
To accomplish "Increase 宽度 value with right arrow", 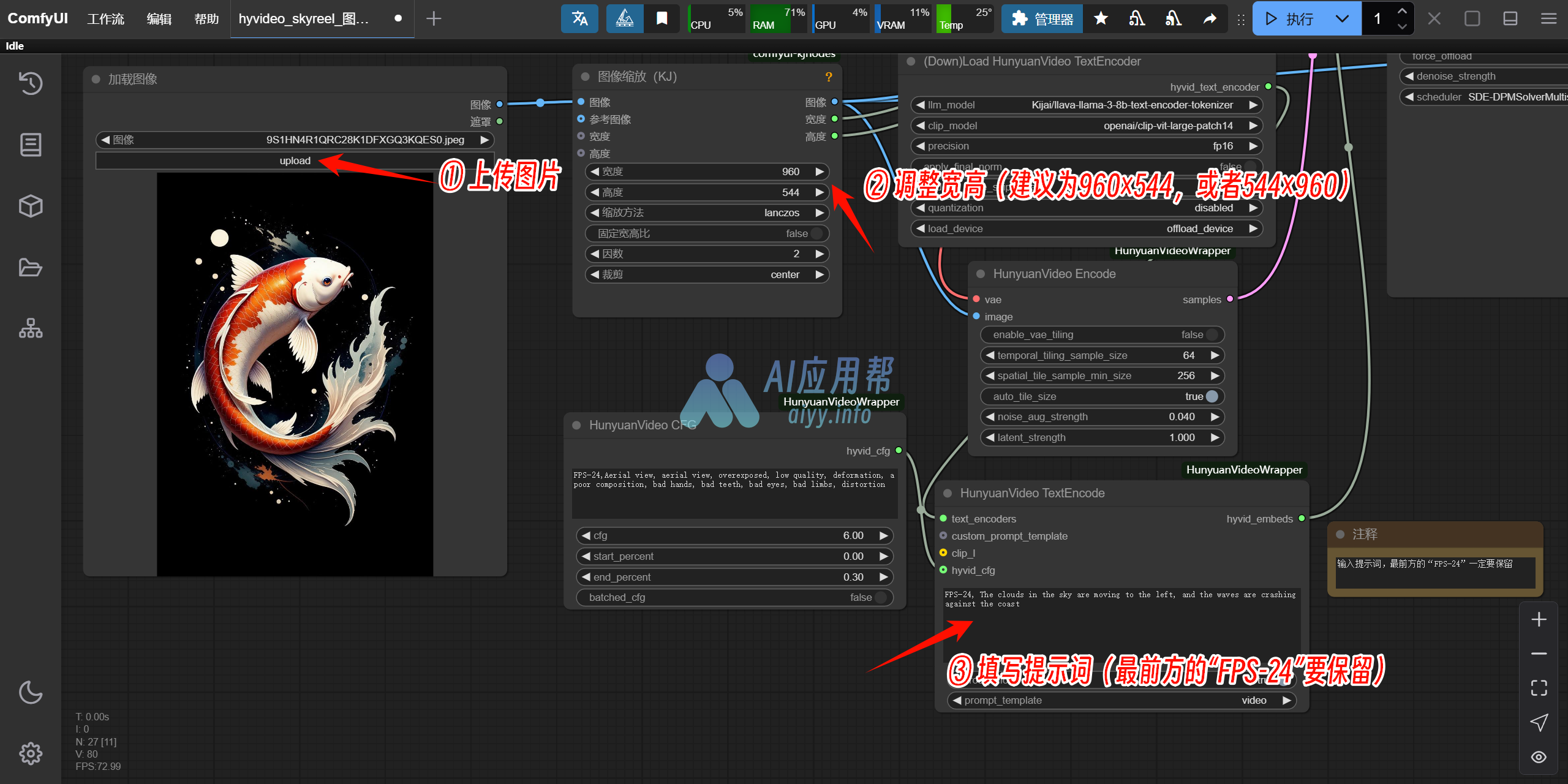I will [x=820, y=171].
